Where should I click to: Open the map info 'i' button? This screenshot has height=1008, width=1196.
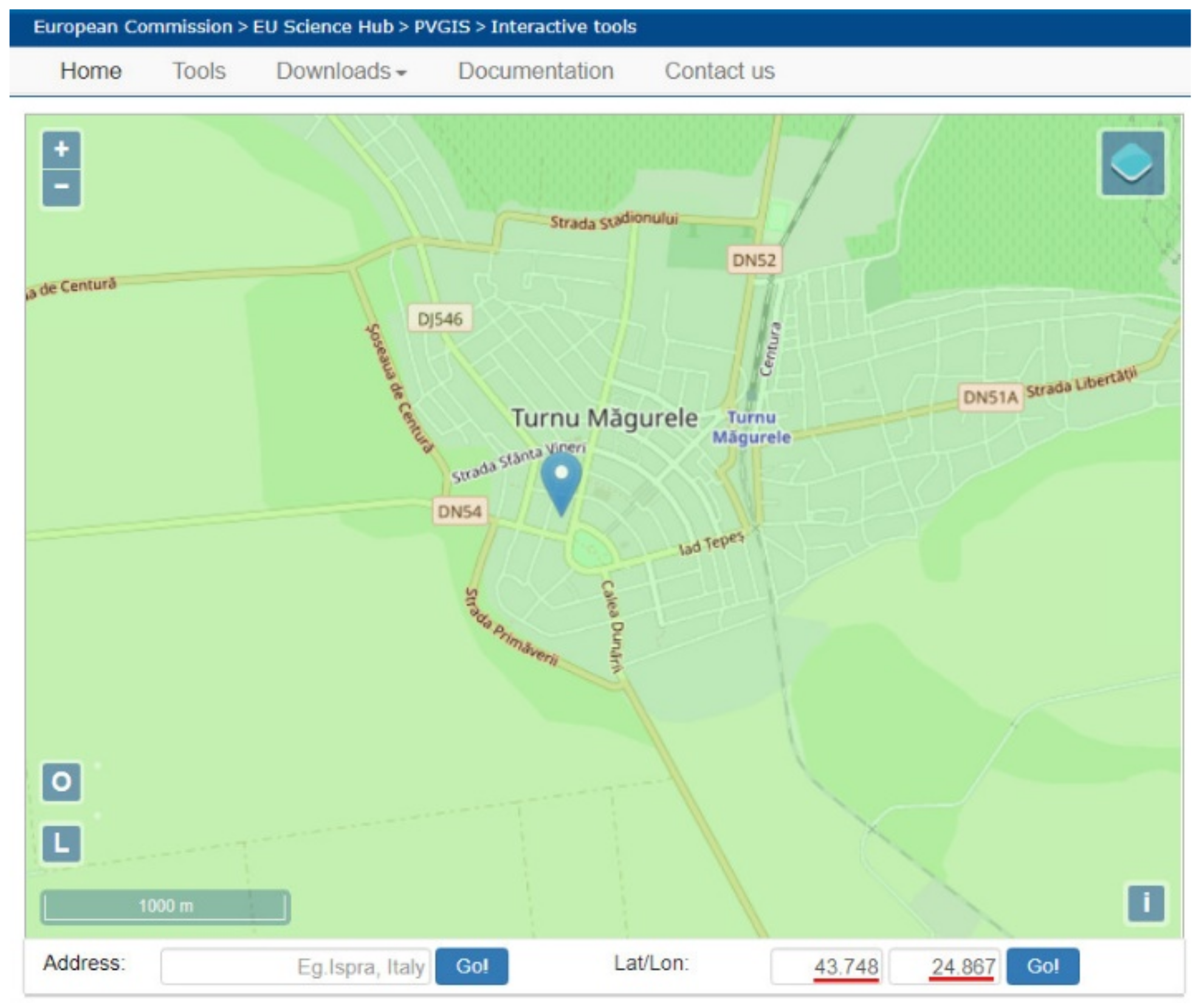click(1146, 903)
